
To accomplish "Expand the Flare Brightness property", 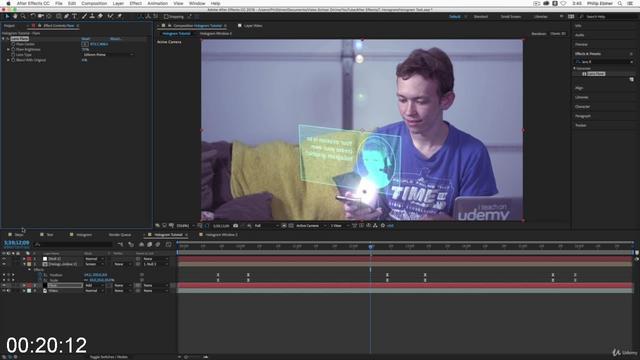I will (x=8, y=49).
